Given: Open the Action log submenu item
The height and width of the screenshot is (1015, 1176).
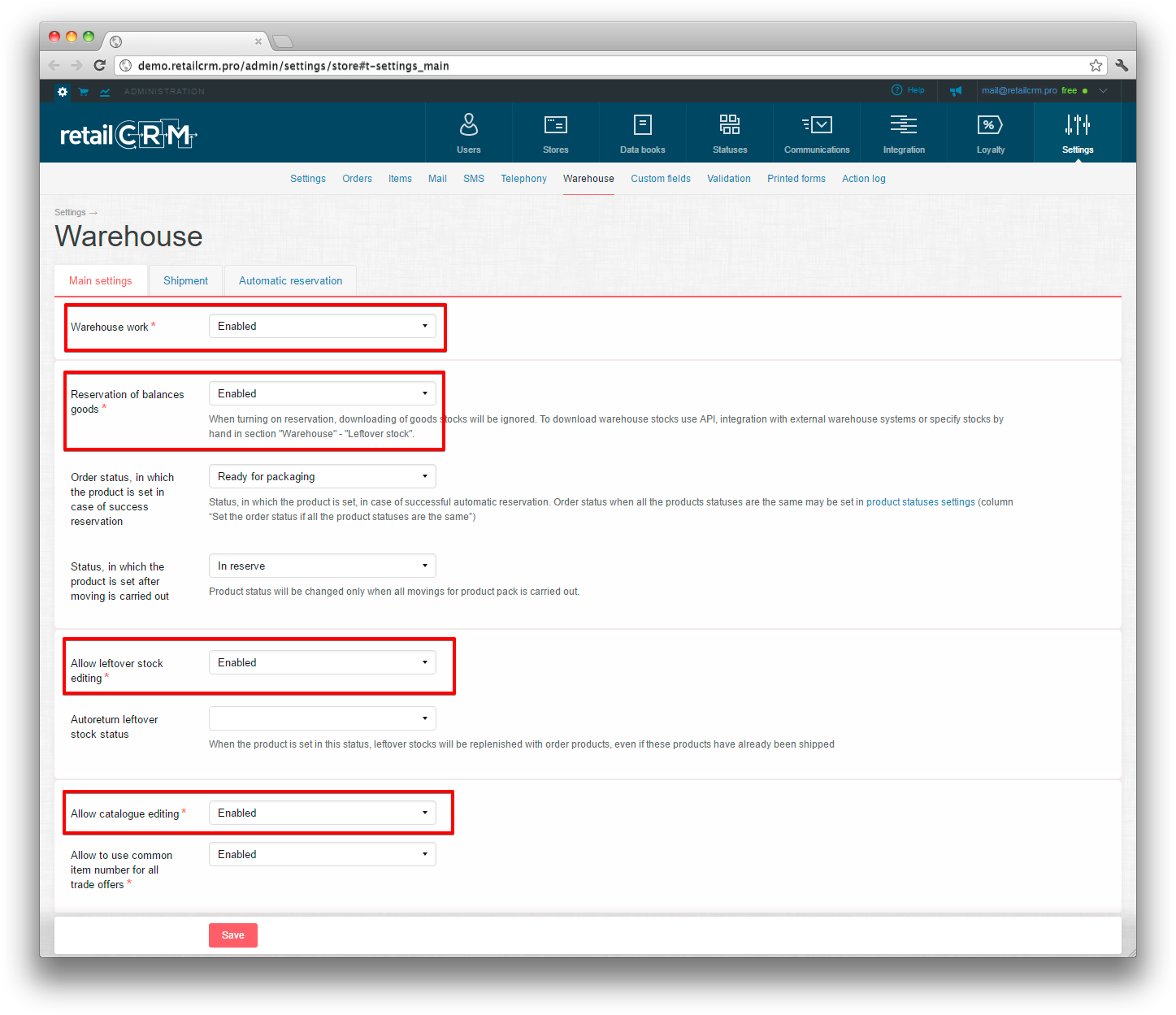Looking at the screenshot, I should point(864,179).
